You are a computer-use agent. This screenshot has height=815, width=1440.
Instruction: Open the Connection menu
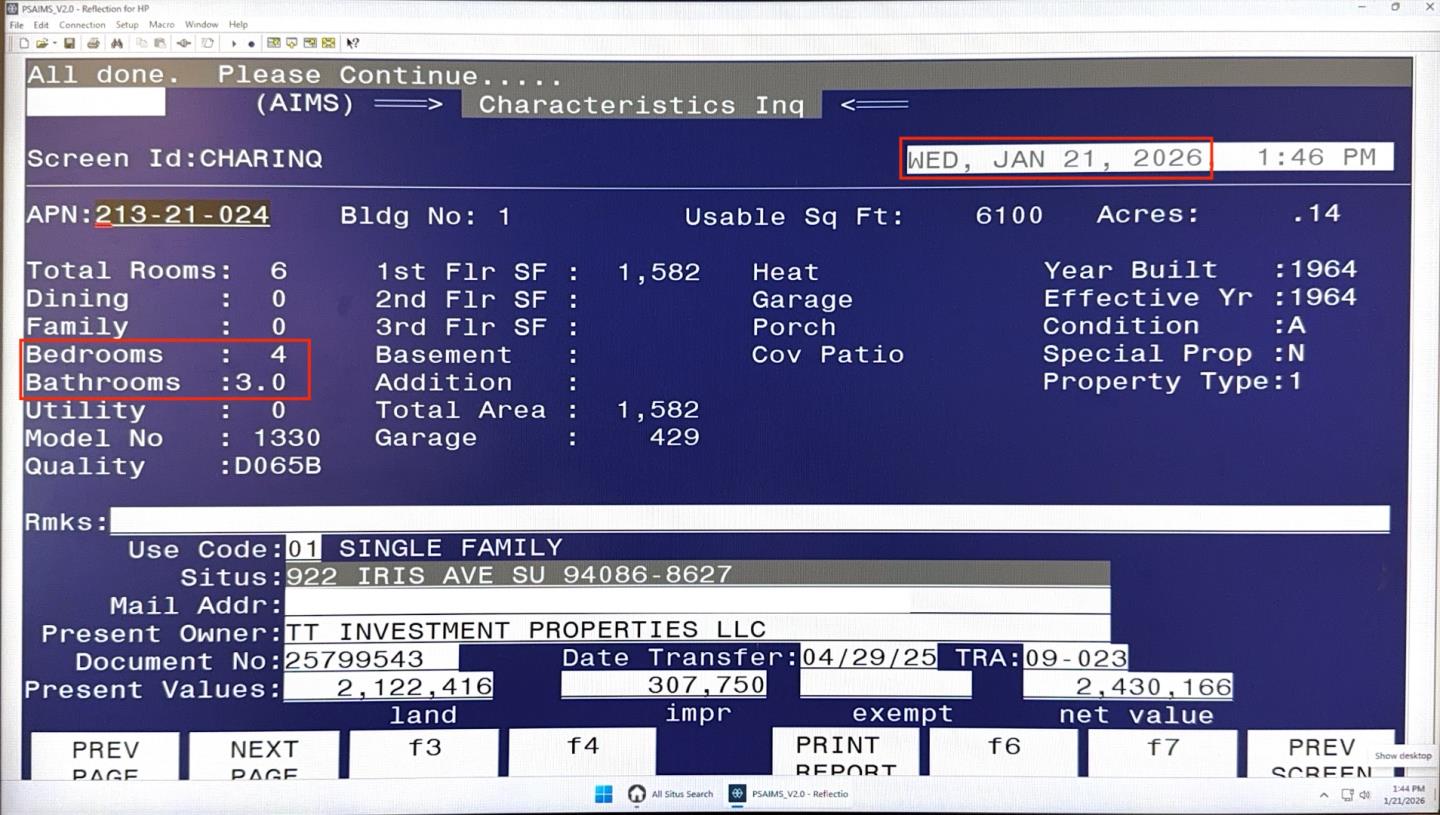pos(82,25)
